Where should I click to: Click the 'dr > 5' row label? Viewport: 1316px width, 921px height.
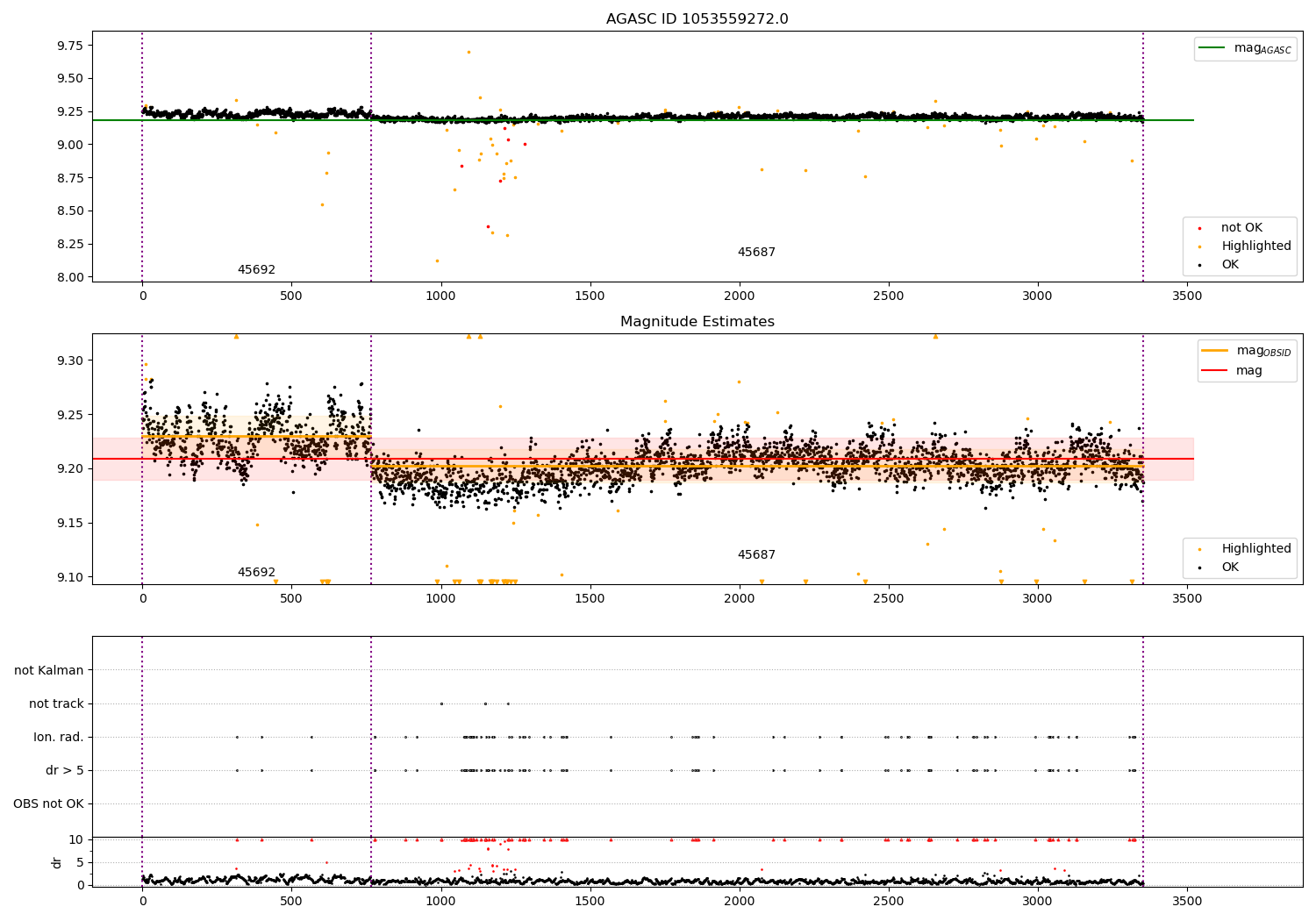[65, 771]
